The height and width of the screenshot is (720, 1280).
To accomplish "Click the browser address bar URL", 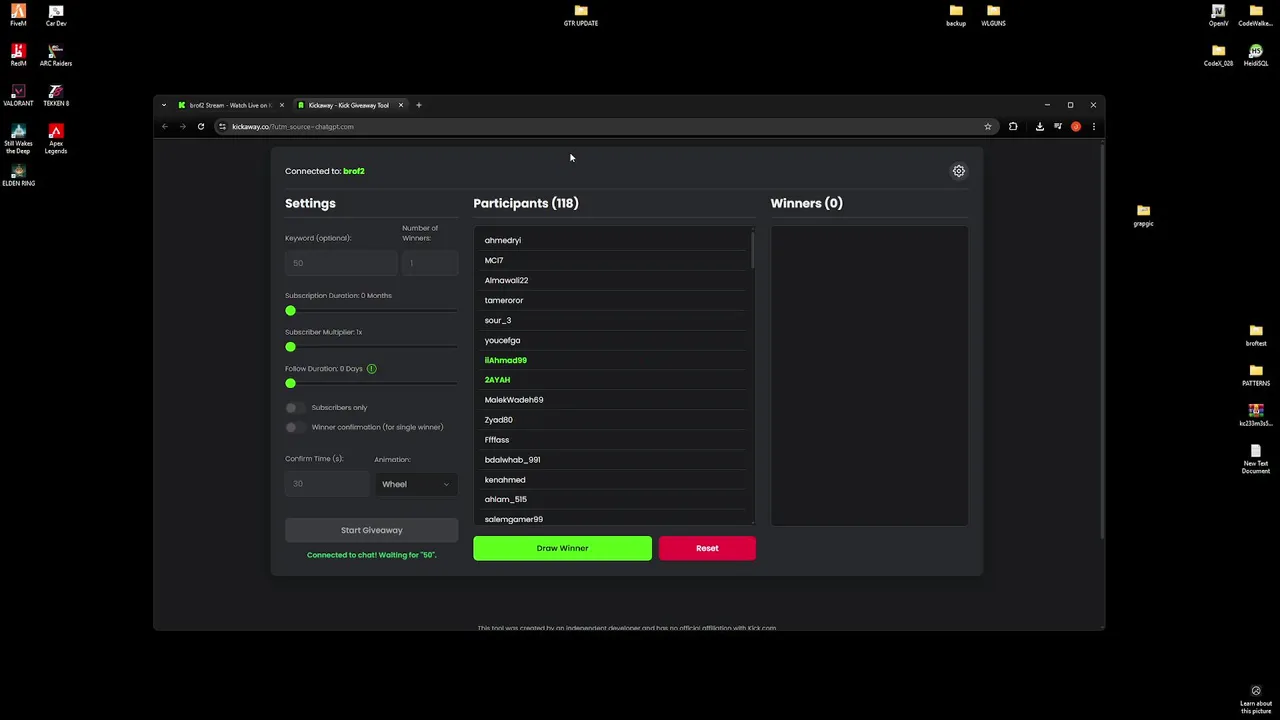I will click(293, 127).
